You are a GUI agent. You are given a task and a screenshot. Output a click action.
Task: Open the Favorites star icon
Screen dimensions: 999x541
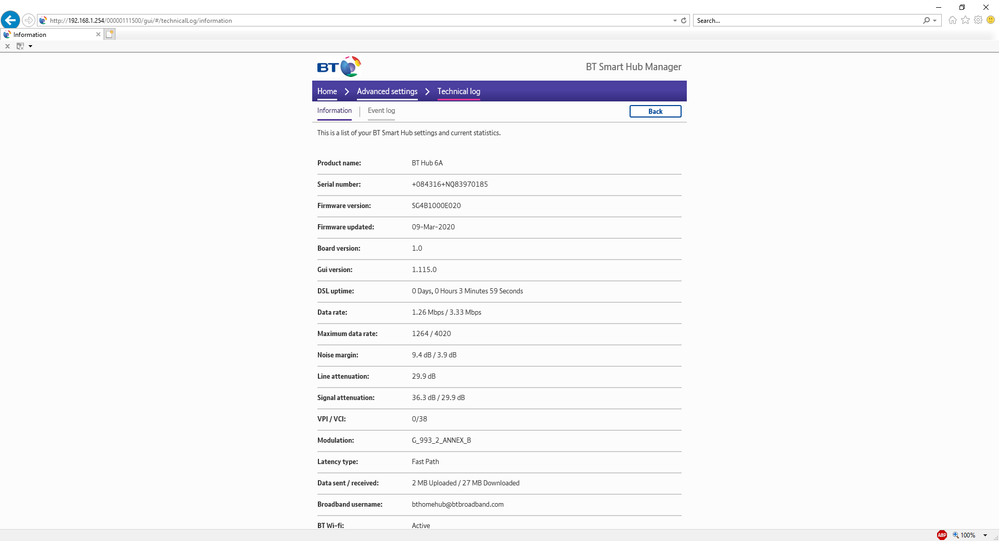(x=965, y=20)
